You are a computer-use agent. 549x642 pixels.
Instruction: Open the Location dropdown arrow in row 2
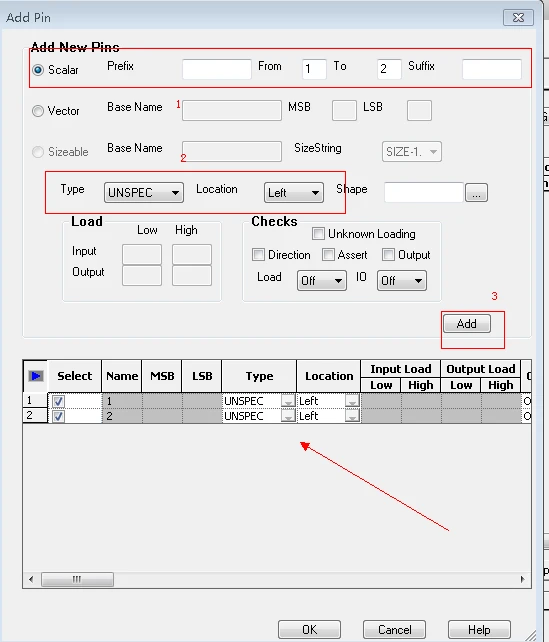click(352, 416)
